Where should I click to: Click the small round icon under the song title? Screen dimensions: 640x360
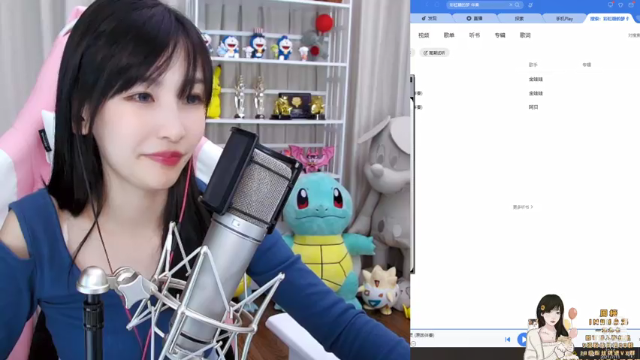(x=413, y=344)
